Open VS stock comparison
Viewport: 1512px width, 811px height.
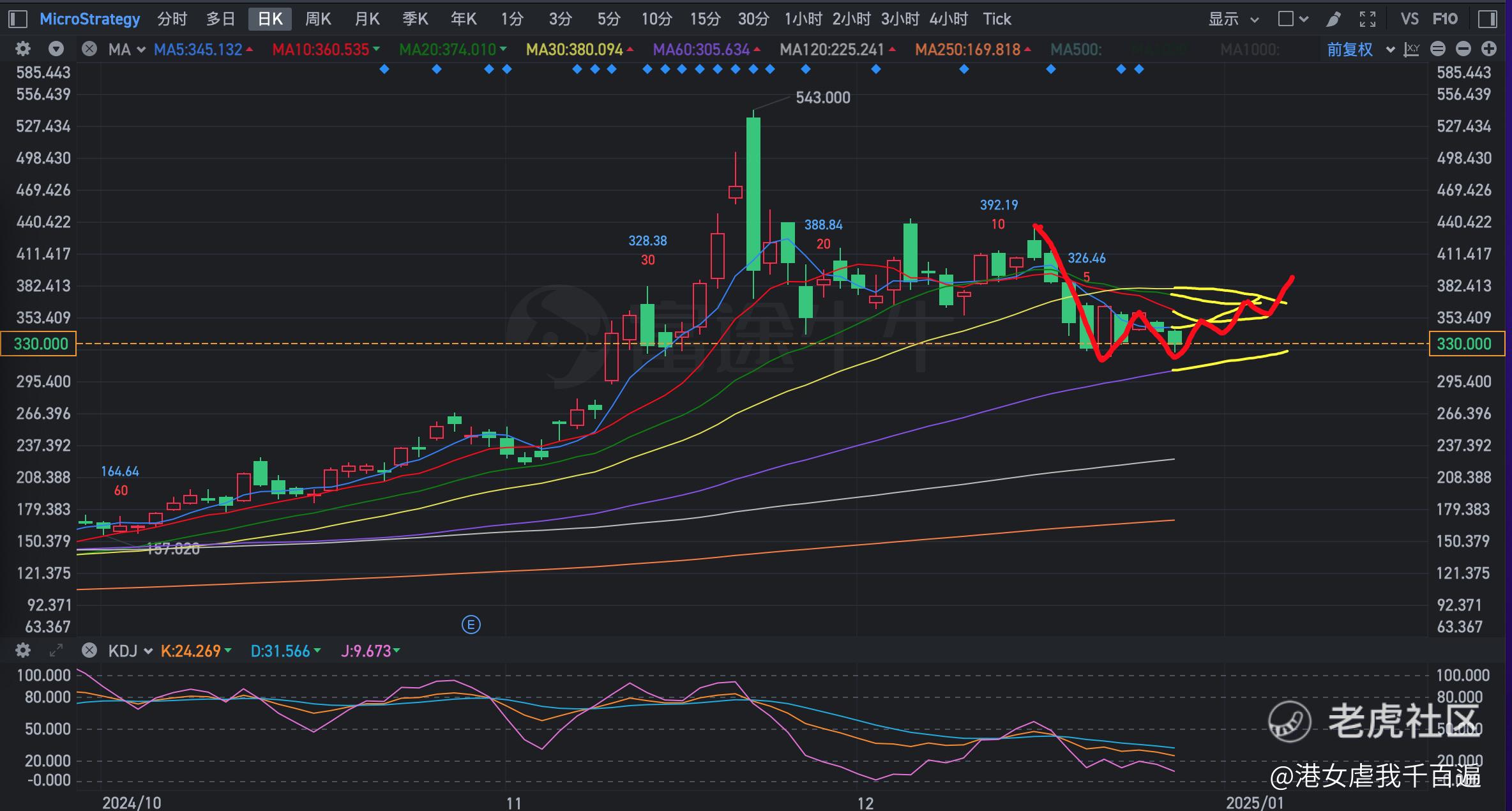tap(1409, 19)
